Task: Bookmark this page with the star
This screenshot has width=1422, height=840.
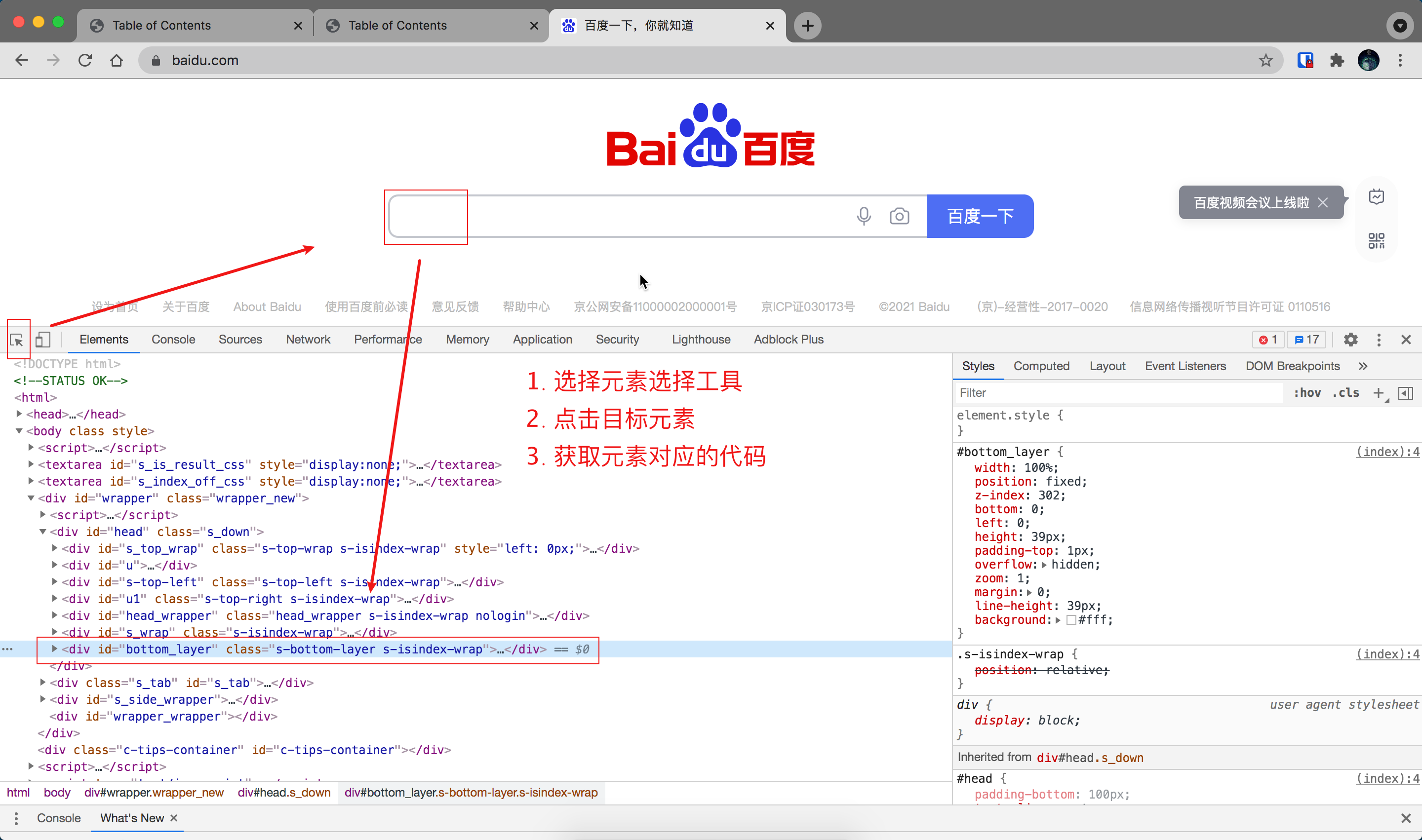Action: [1265, 60]
